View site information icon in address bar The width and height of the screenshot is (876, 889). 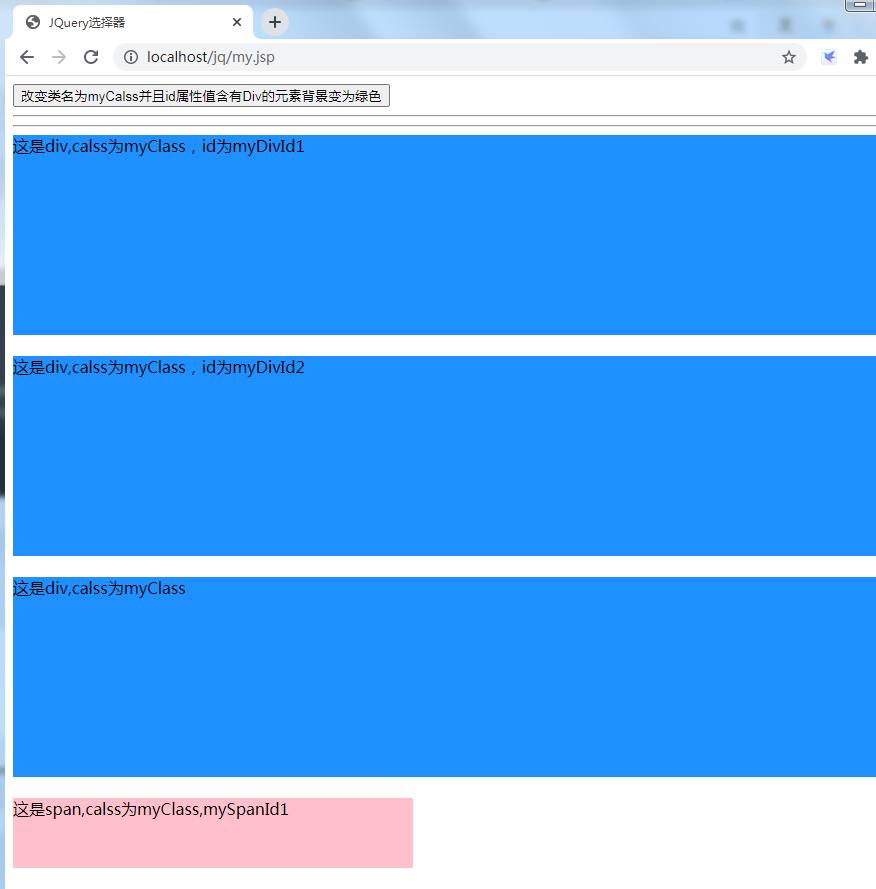coord(131,57)
